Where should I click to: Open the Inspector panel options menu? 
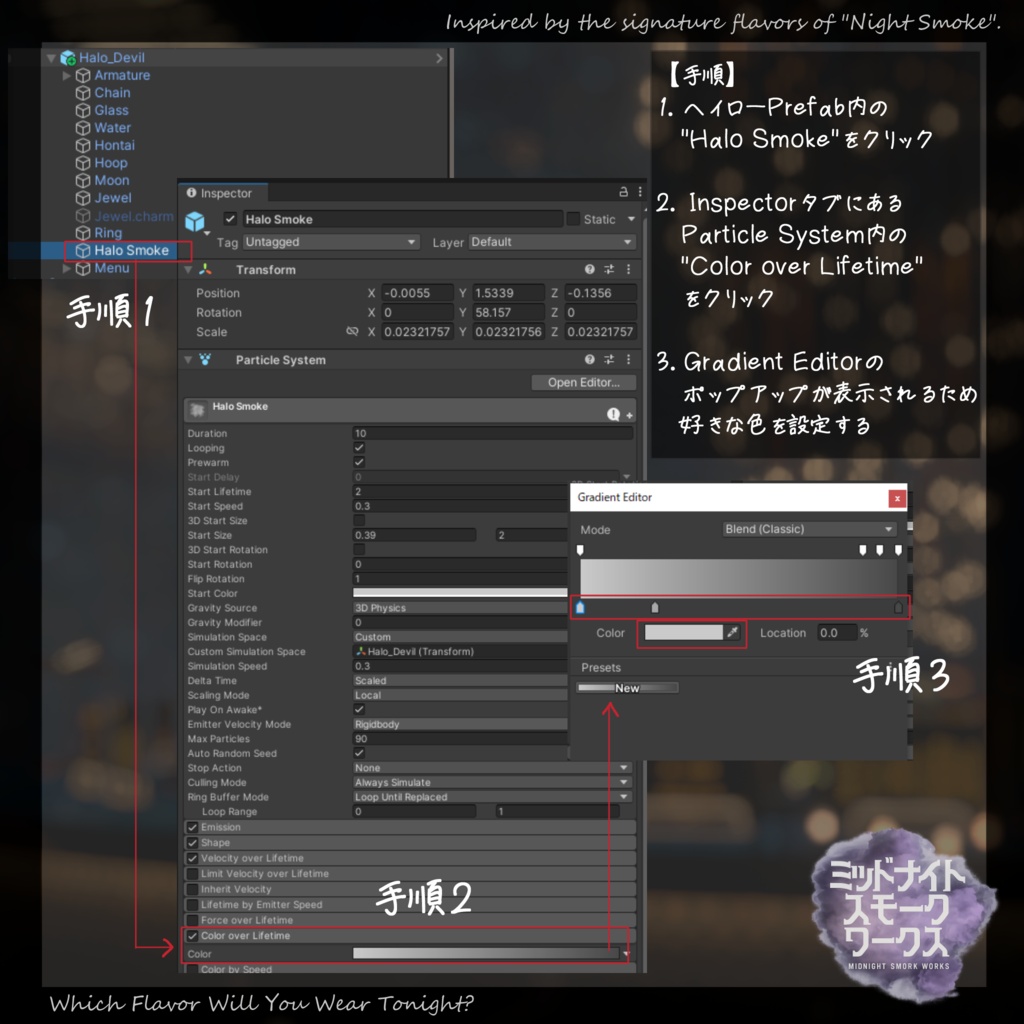tap(640, 192)
